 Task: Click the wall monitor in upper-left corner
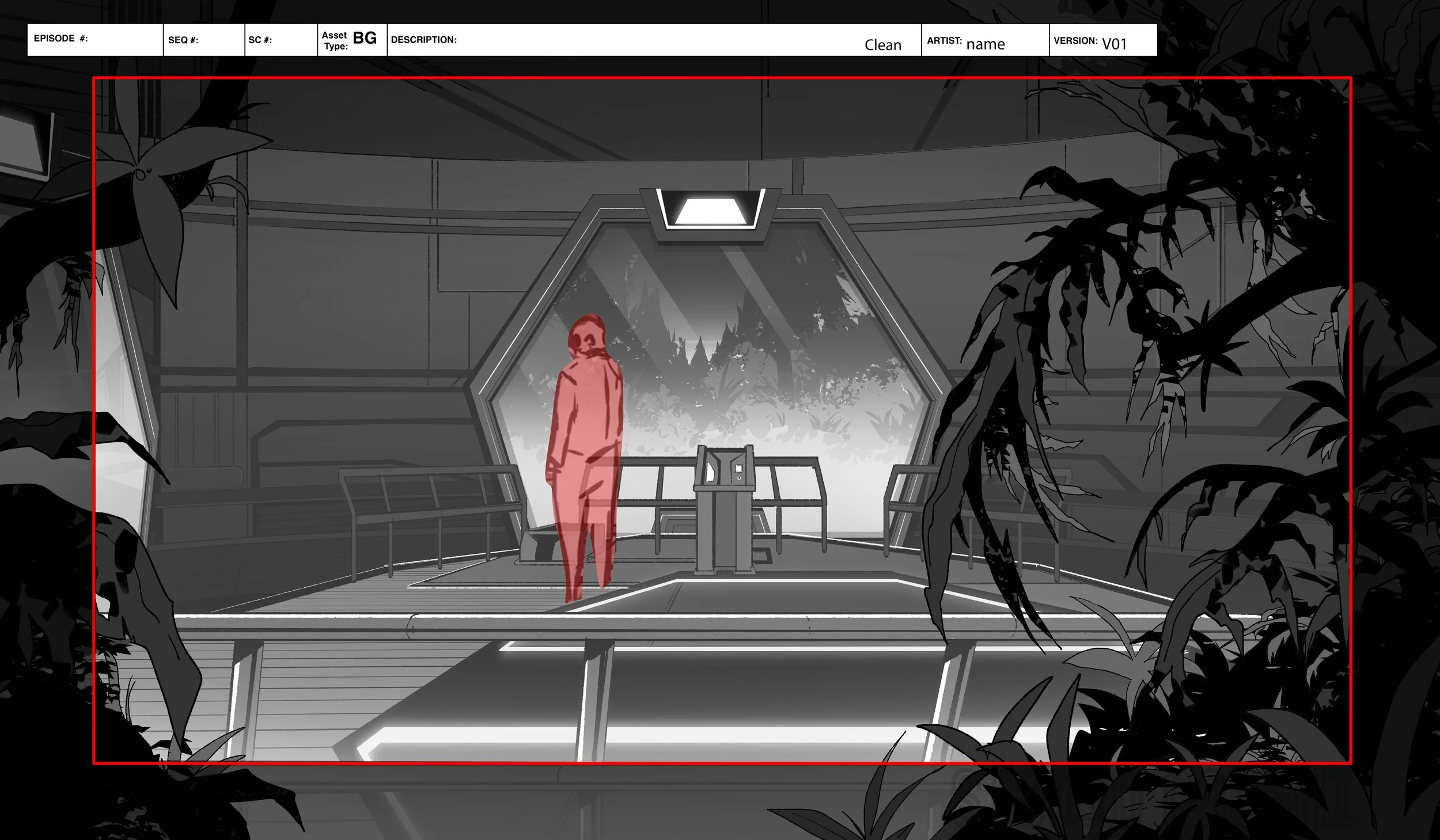click(23, 144)
